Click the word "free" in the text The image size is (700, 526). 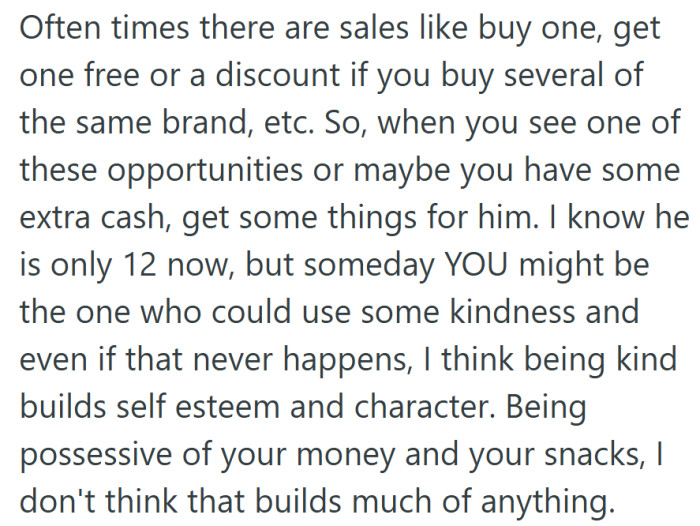[x=115, y=74]
